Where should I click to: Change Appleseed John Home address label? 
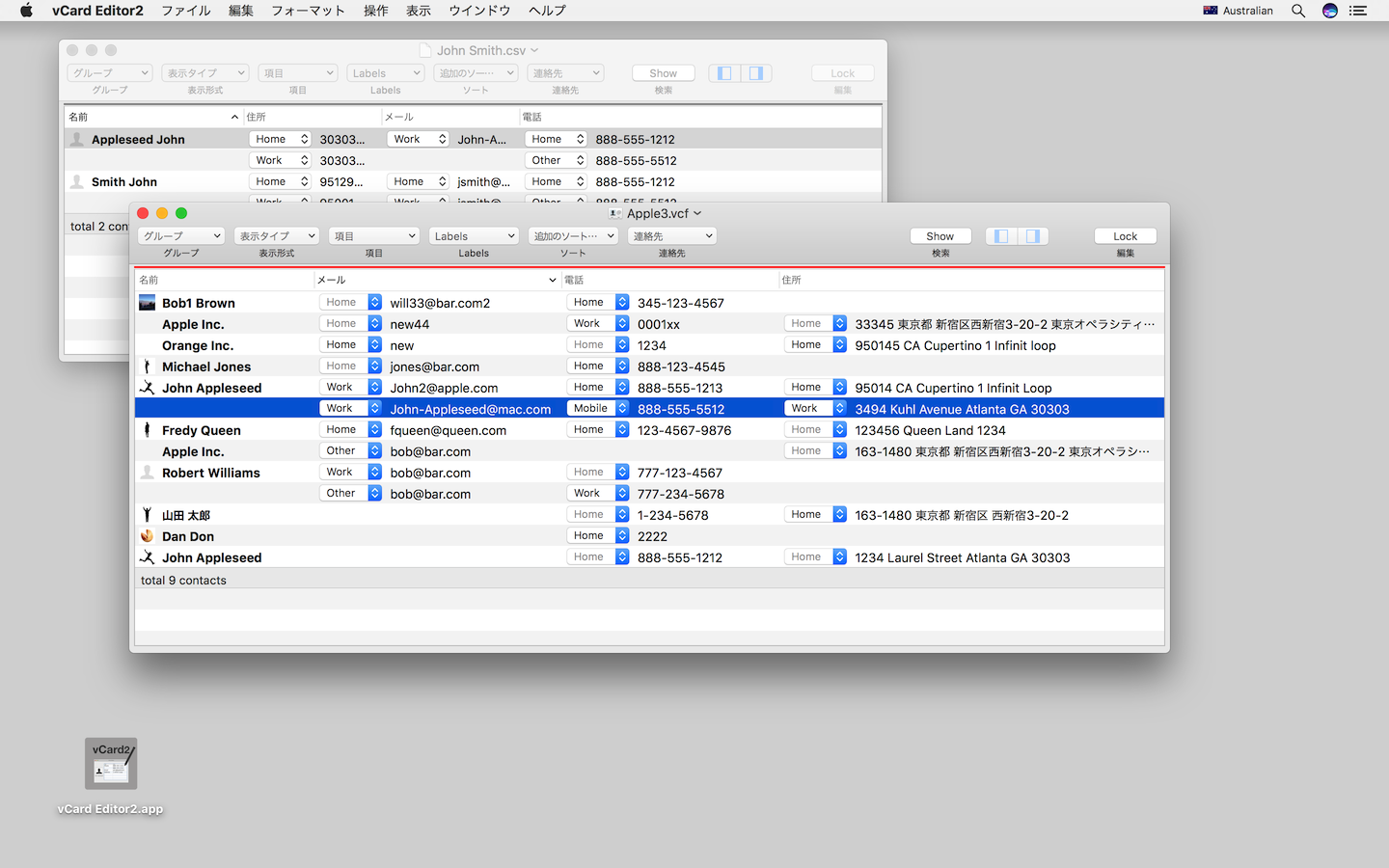280,140
